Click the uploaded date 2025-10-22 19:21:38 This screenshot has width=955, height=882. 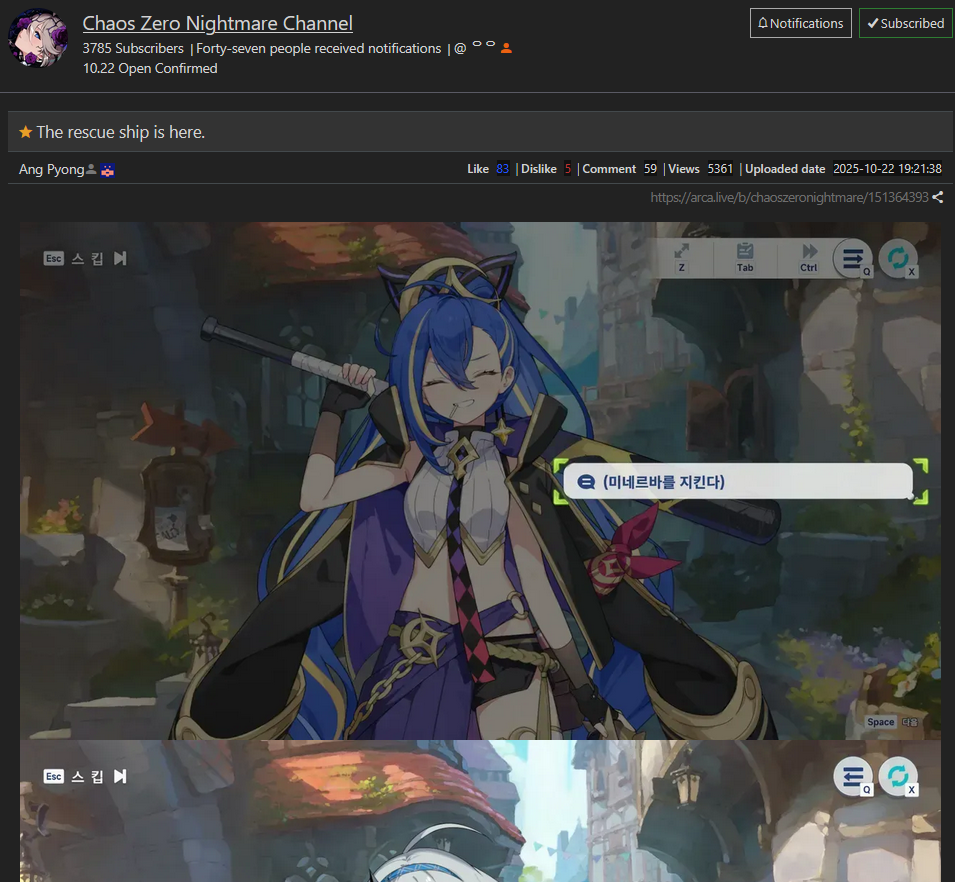click(x=887, y=169)
